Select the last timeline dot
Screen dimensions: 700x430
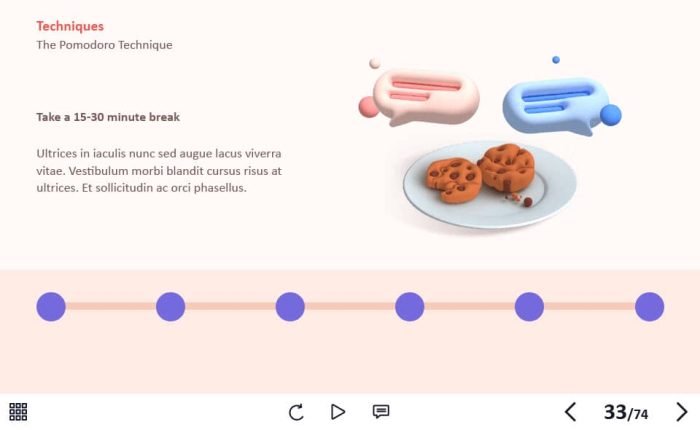(x=650, y=307)
